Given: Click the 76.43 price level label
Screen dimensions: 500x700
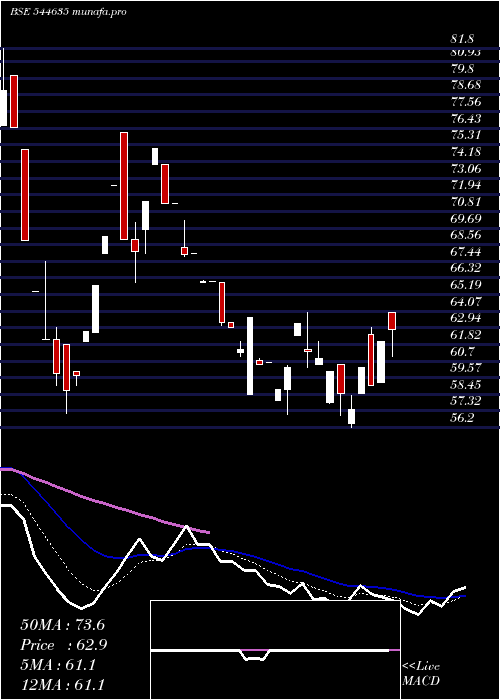Looking at the screenshot, I should 466,119.
